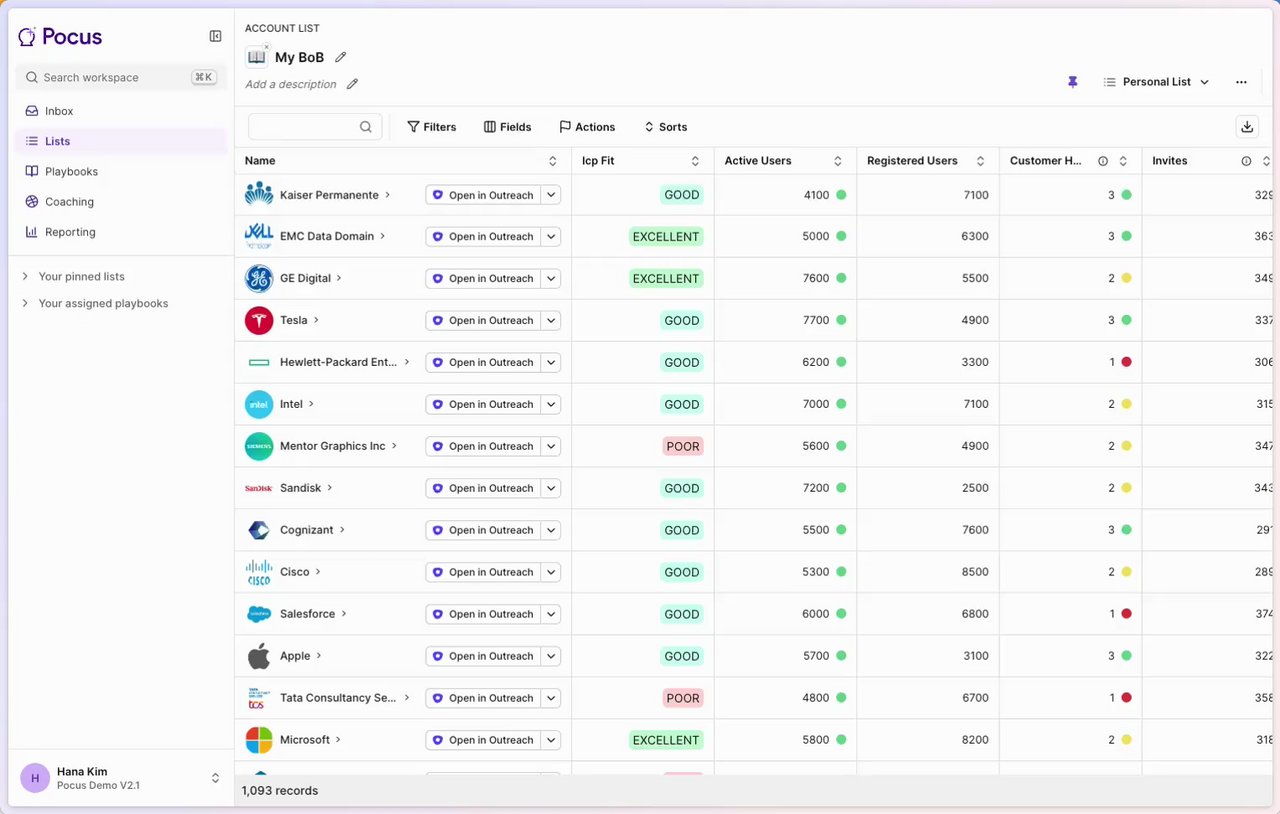Click Add a description text

[x=291, y=84]
